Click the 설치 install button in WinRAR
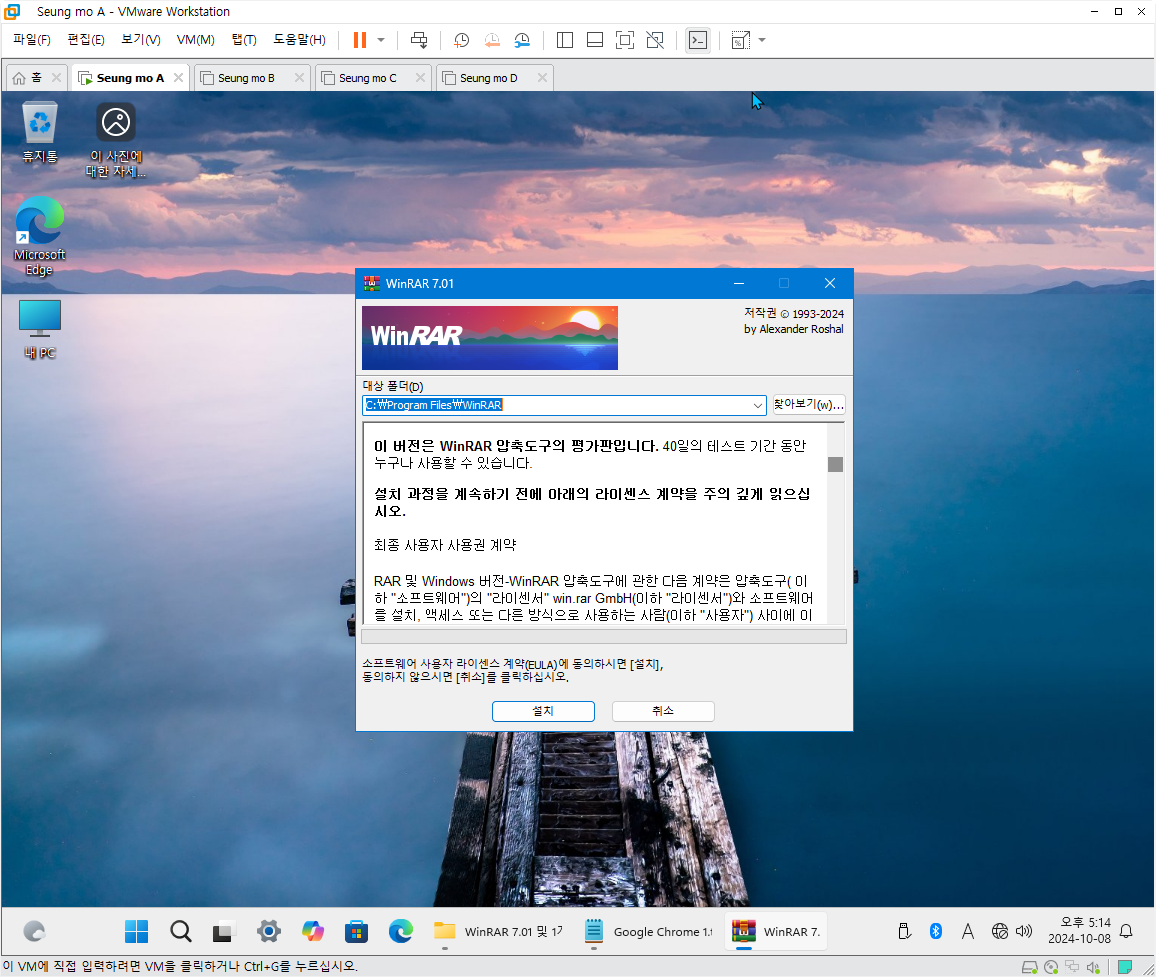Image resolution: width=1156 pixels, height=977 pixels. click(x=543, y=711)
